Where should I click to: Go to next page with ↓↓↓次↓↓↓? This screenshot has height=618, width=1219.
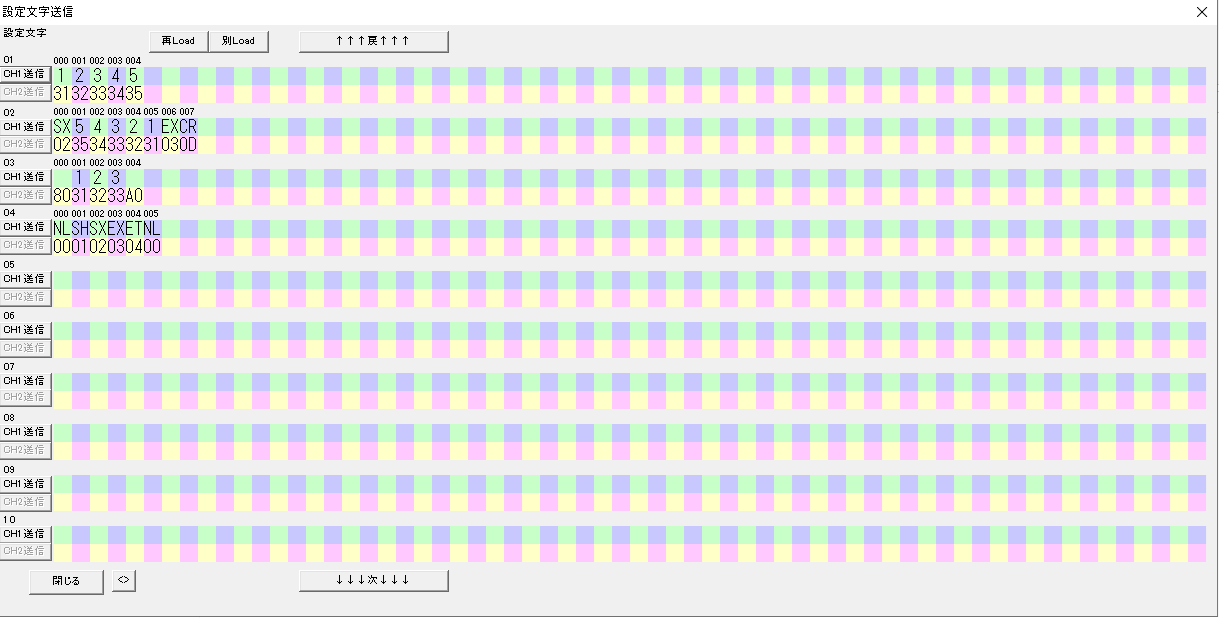tap(373, 580)
